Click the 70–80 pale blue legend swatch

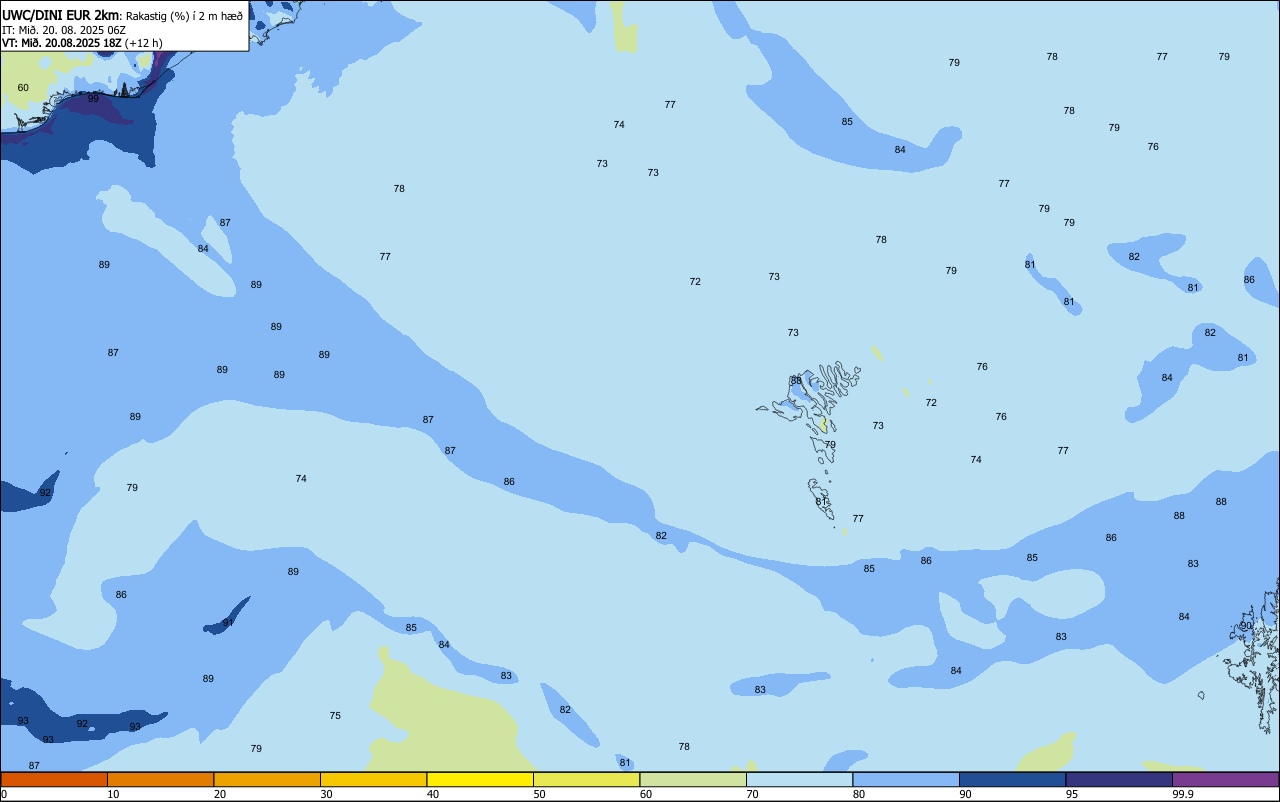point(799,779)
